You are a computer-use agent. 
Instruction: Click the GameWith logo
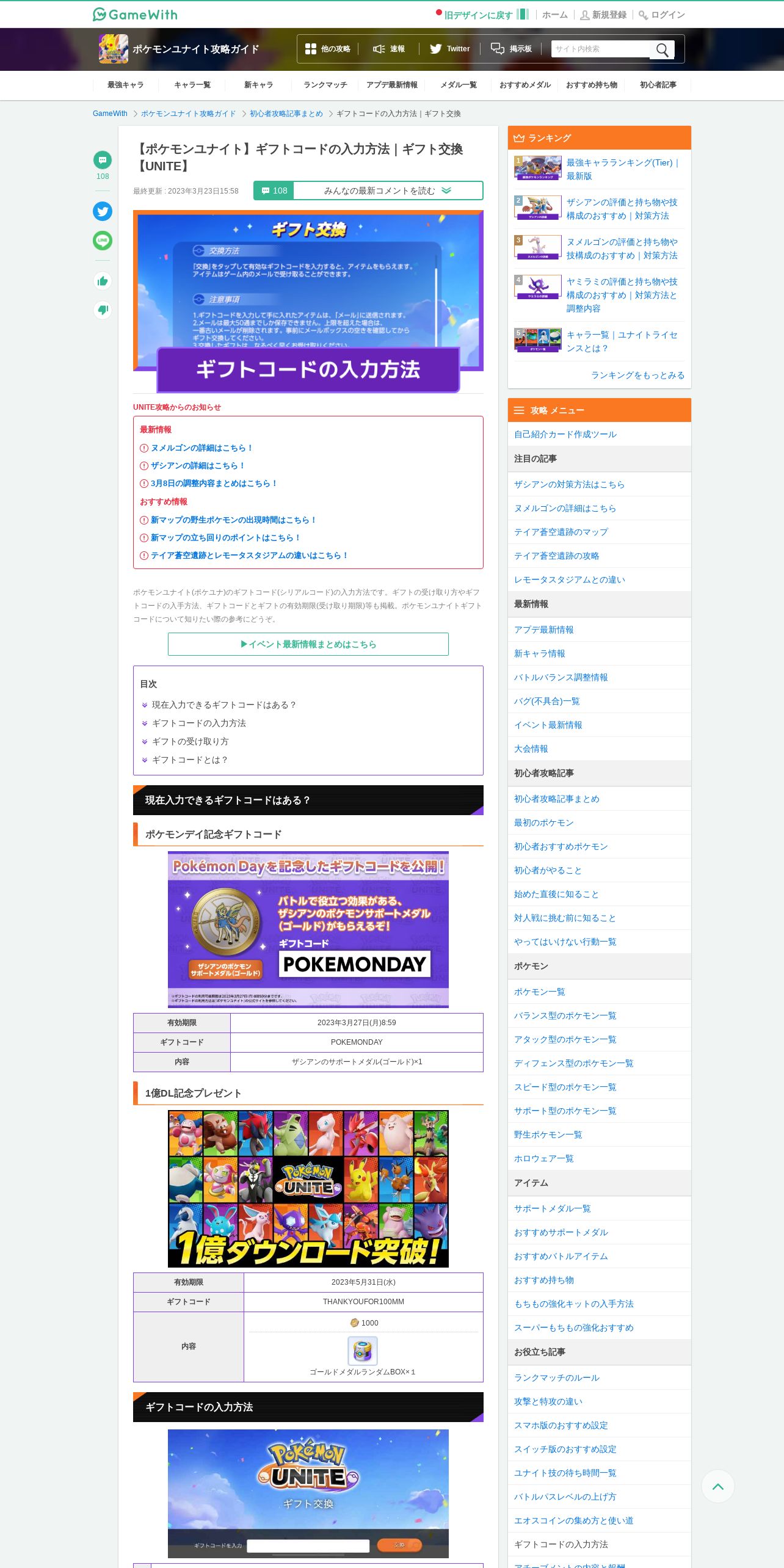[135, 14]
